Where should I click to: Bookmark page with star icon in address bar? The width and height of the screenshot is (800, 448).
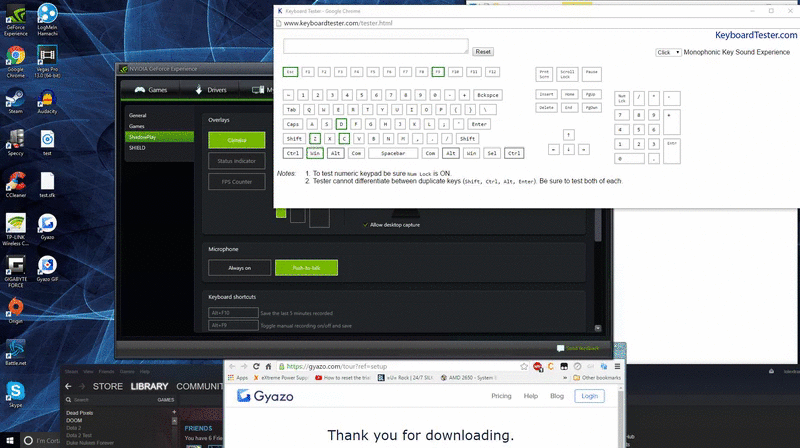[x=523, y=366]
